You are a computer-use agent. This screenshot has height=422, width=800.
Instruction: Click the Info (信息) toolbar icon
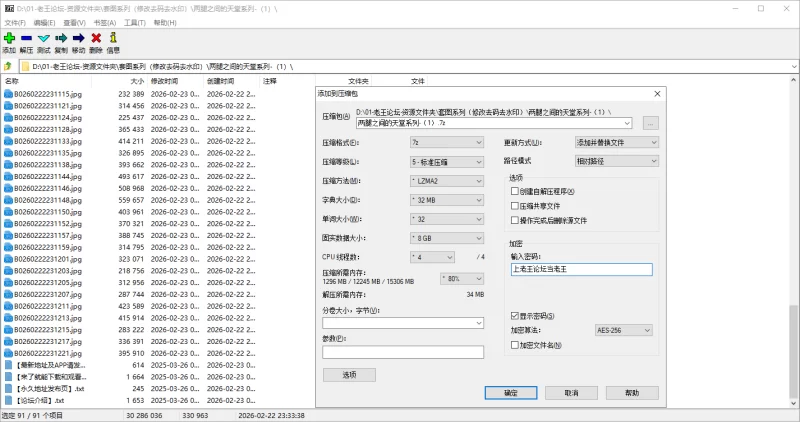[x=113, y=38]
